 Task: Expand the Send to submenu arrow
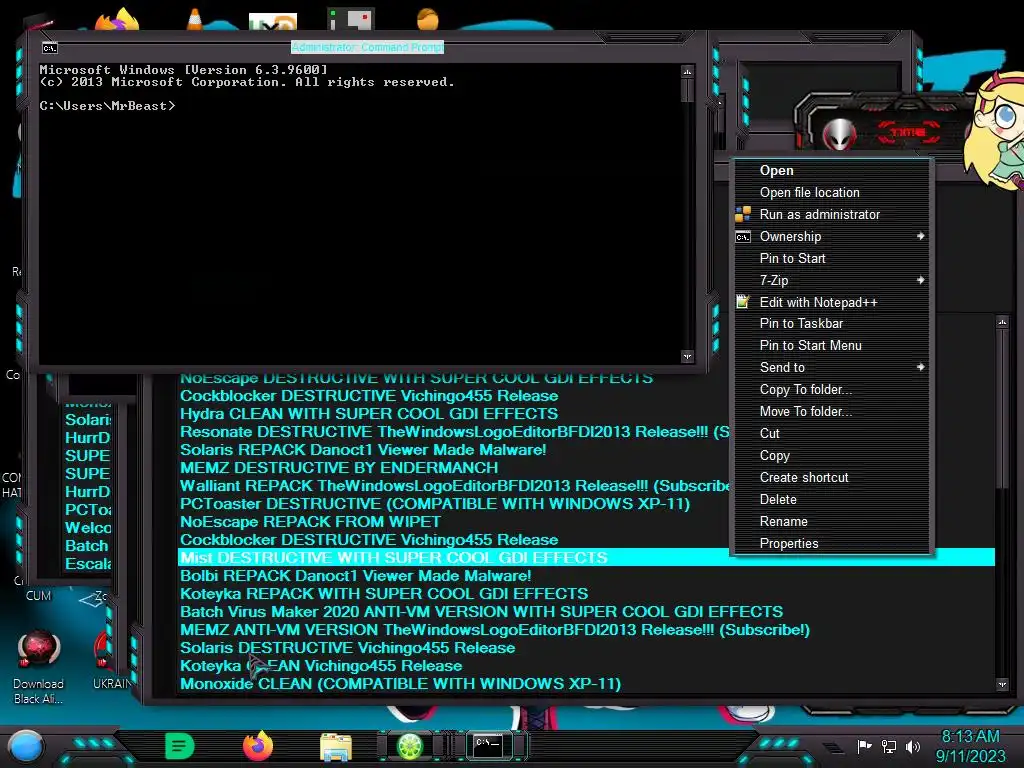coord(920,367)
